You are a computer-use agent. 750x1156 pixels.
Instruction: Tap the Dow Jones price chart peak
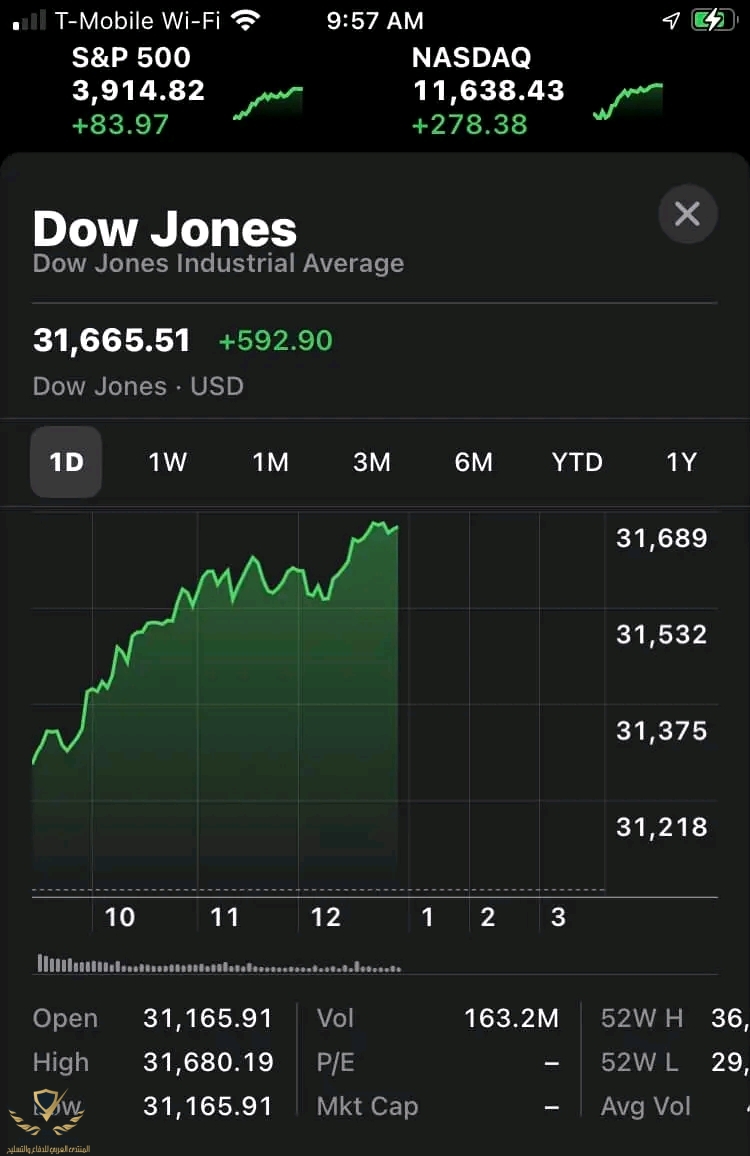tap(378, 523)
